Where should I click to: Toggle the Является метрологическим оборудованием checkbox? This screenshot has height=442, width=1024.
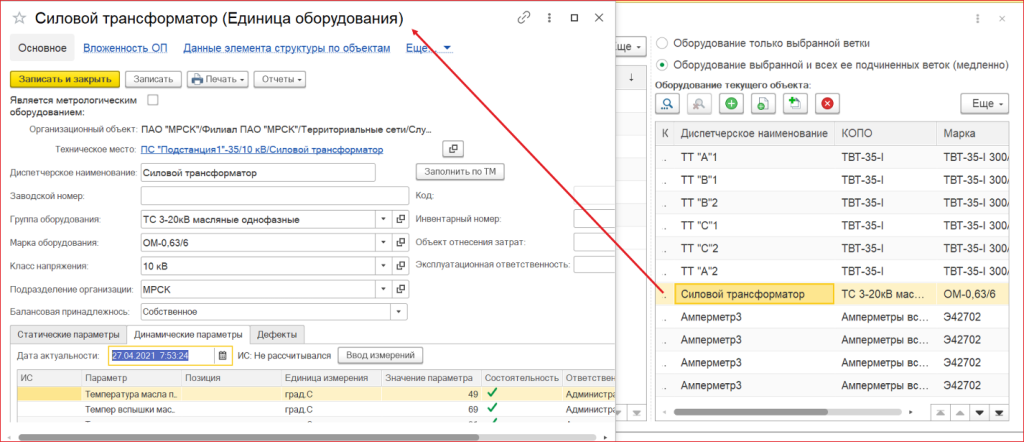pyautogui.click(x=153, y=100)
